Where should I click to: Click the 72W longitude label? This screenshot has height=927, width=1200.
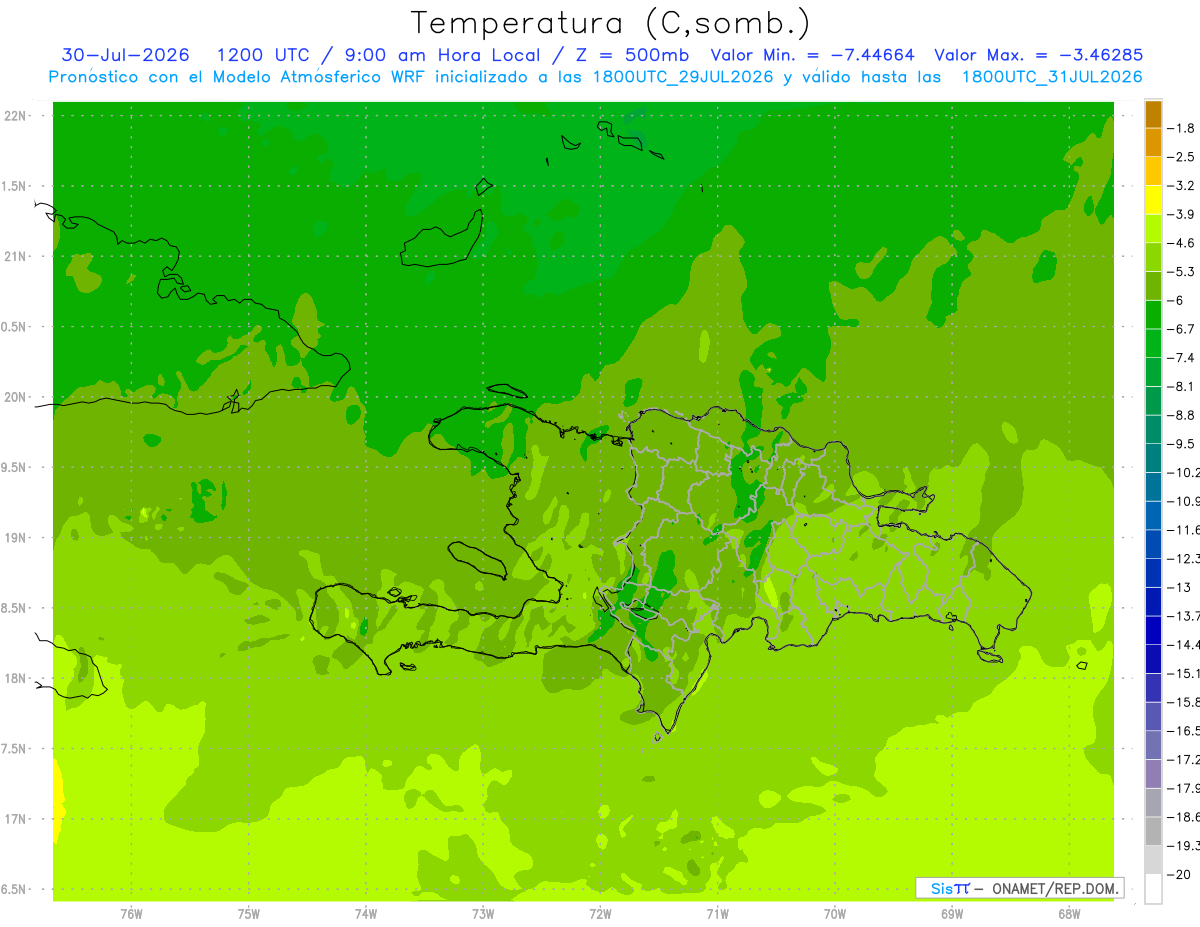[600, 914]
